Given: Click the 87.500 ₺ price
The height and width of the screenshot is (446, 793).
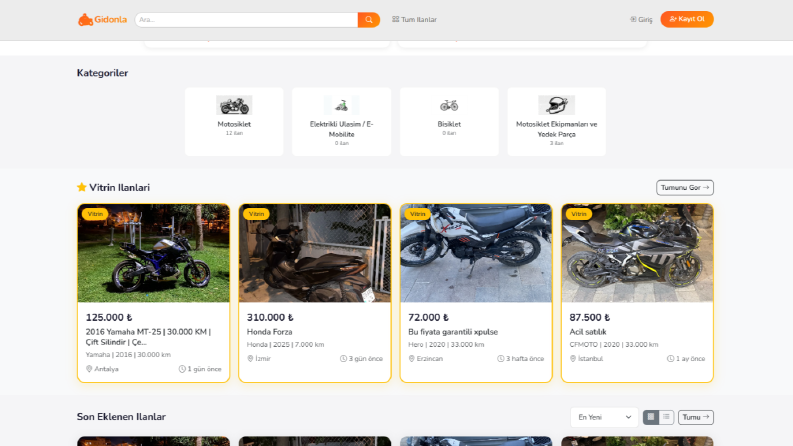Looking at the screenshot, I should pos(590,318).
